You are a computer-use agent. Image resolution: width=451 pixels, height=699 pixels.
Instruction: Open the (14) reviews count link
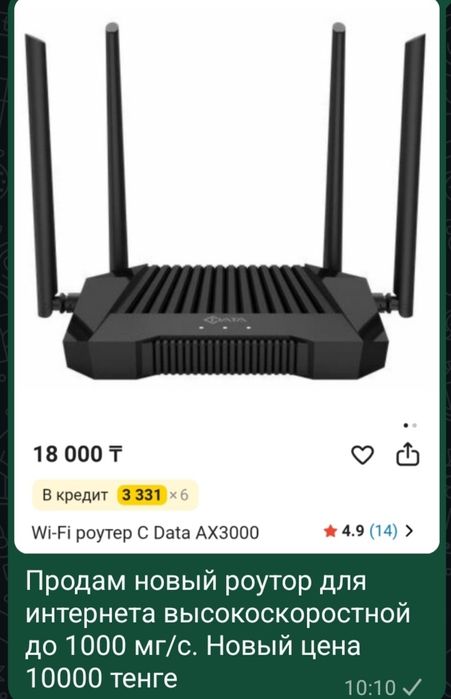384,531
